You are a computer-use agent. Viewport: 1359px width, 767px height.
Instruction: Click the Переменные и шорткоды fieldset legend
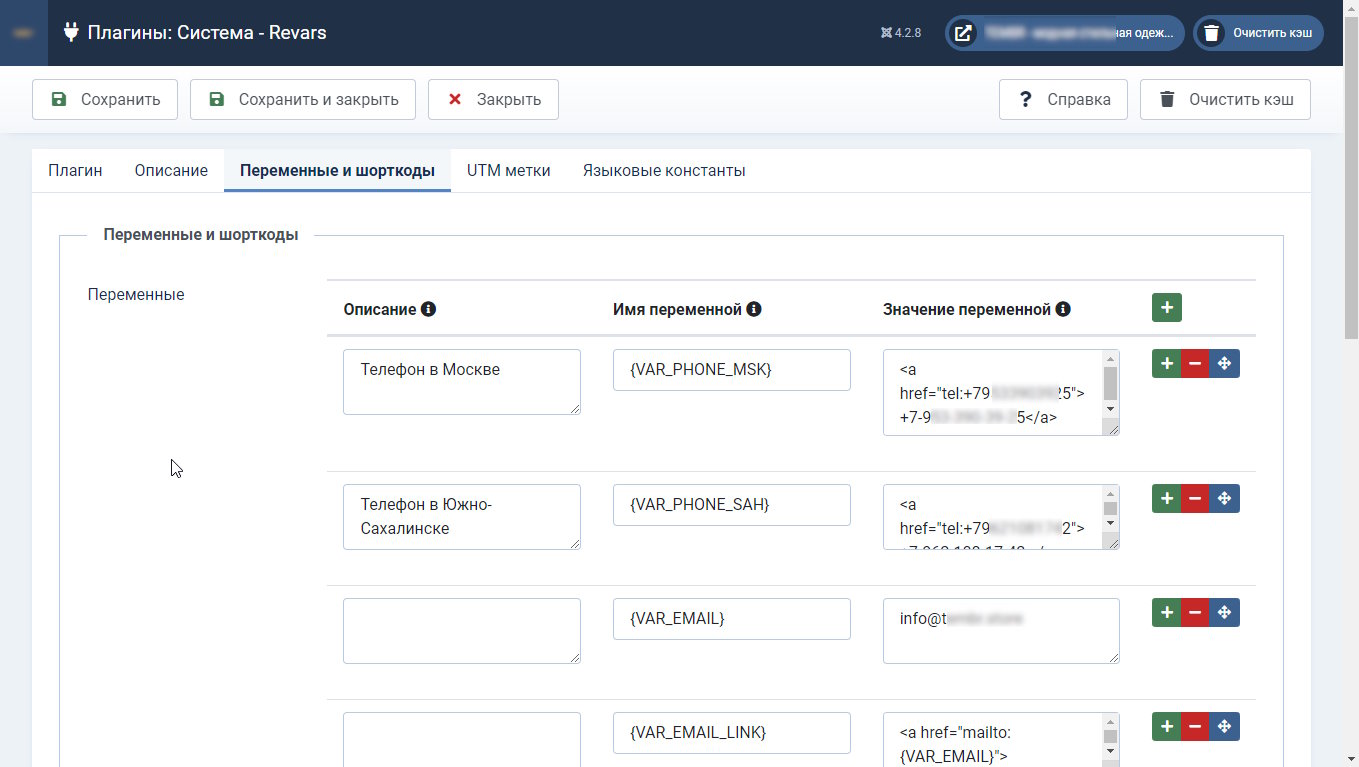201,235
